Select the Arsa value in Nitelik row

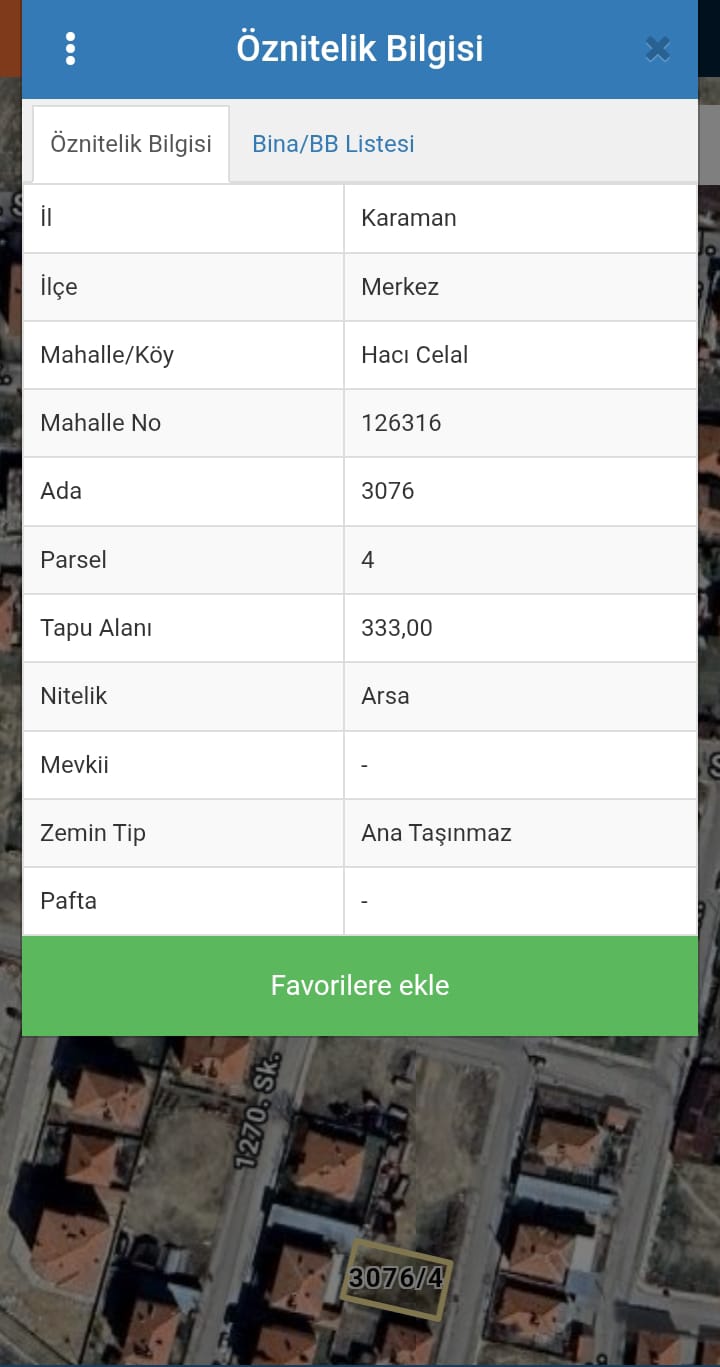click(x=385, y=696)
